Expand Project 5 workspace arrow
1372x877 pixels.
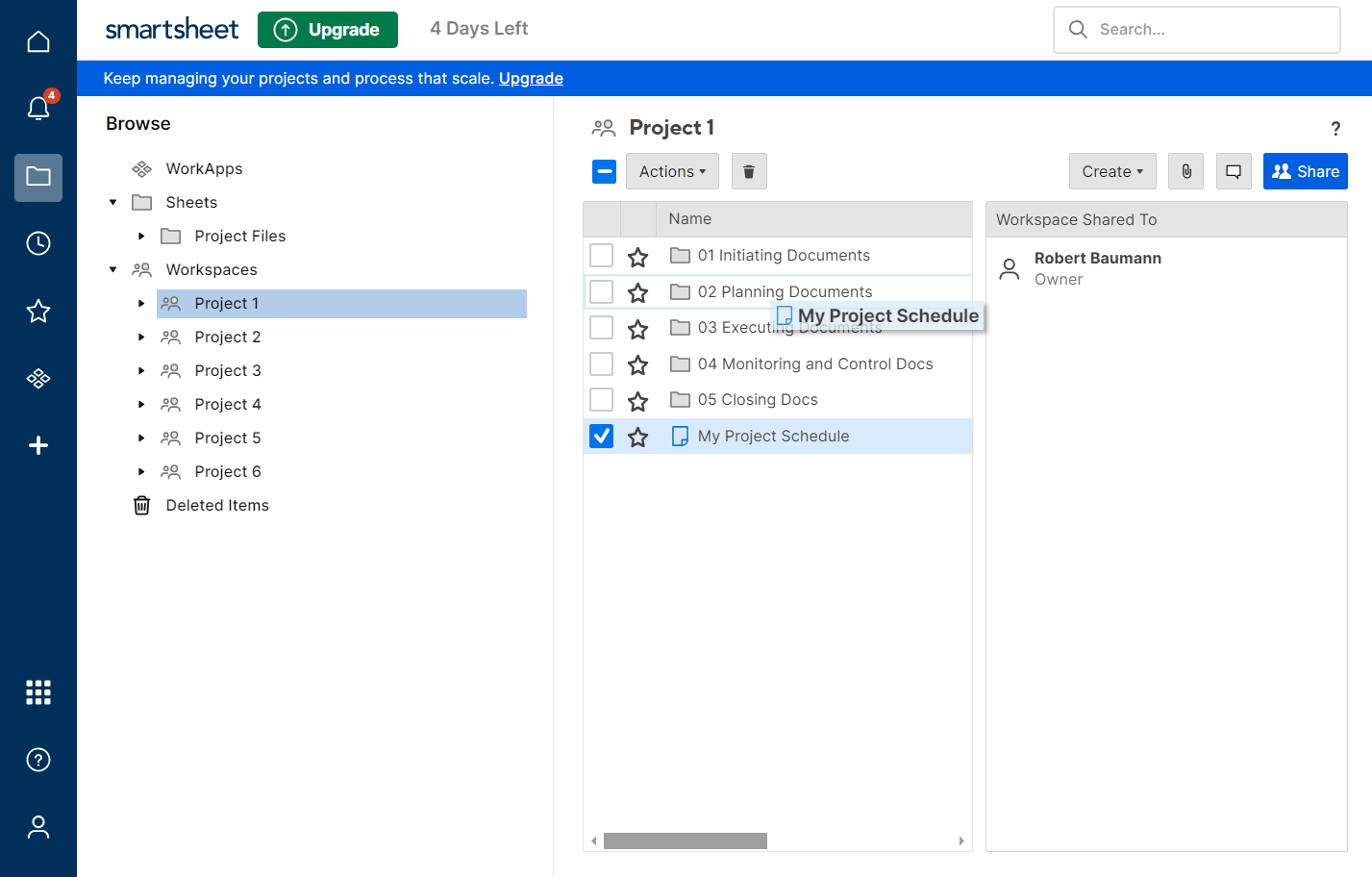[x=142, y=438]
